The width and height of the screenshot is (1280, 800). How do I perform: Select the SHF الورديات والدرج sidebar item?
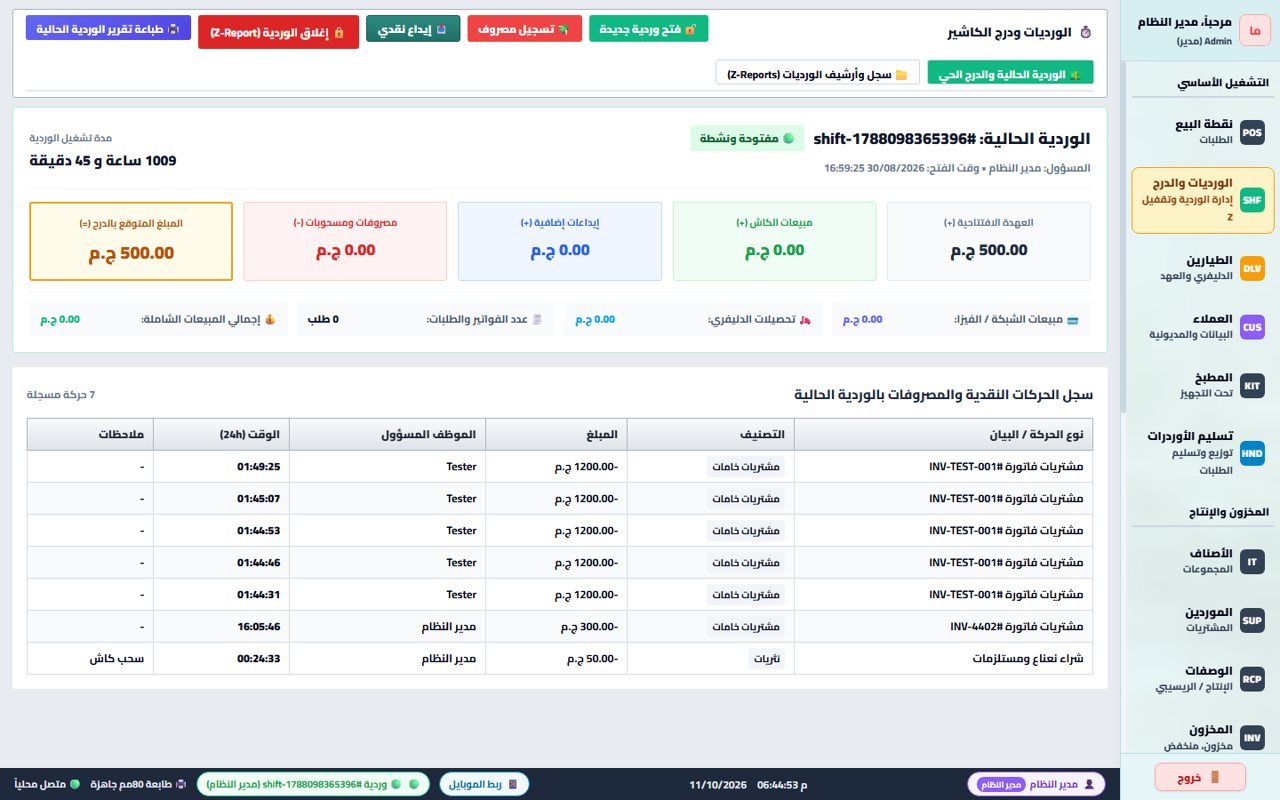coord(1202,200)
